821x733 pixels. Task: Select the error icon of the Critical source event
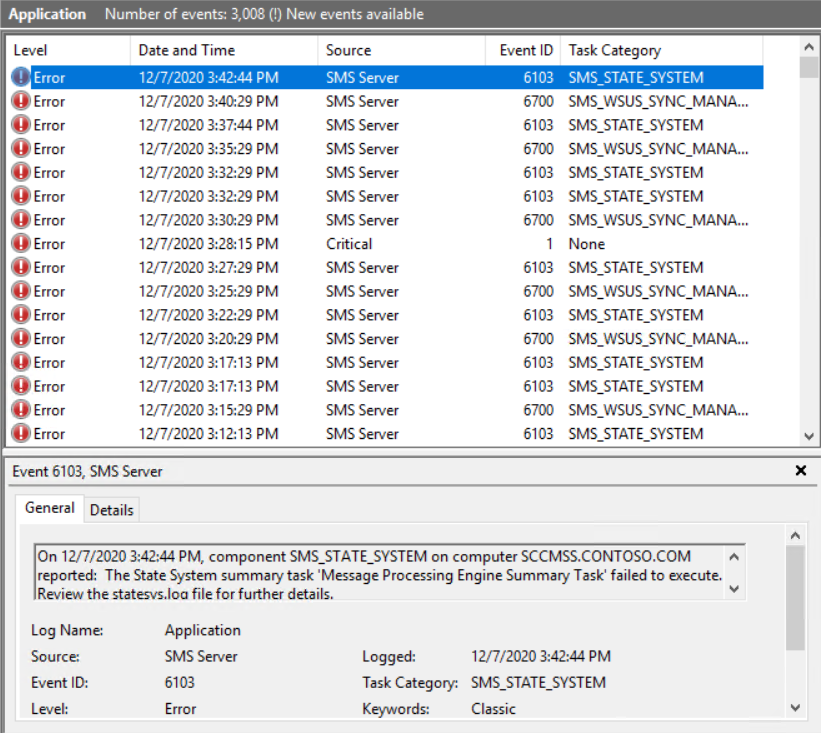[21, 244]
